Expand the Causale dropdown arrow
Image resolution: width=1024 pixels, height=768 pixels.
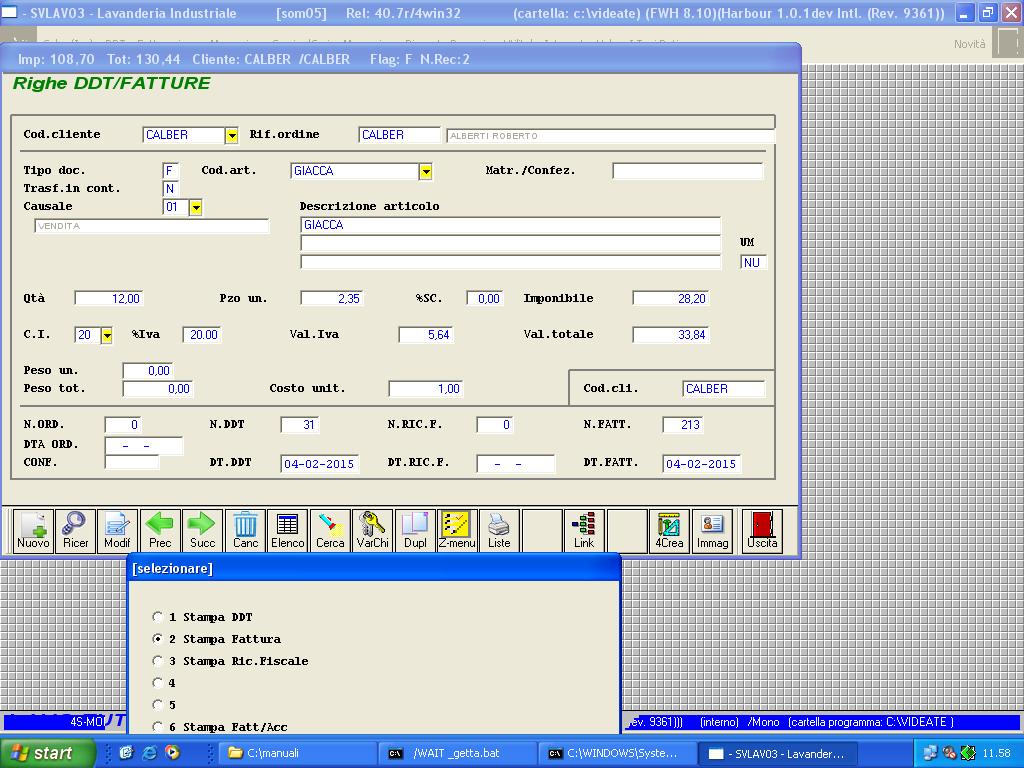pyautogui.click(x=195, y=208)
